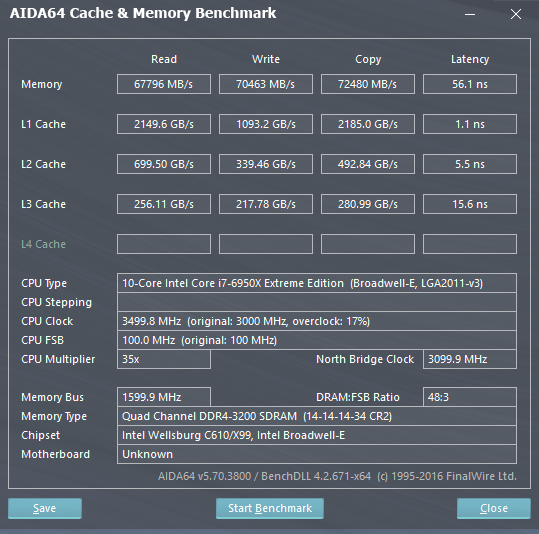The width and height of the screenshot is (539, 534).
Task: Select the CPU Type text field
Action: pyautogui.click(x=317, y=283)
